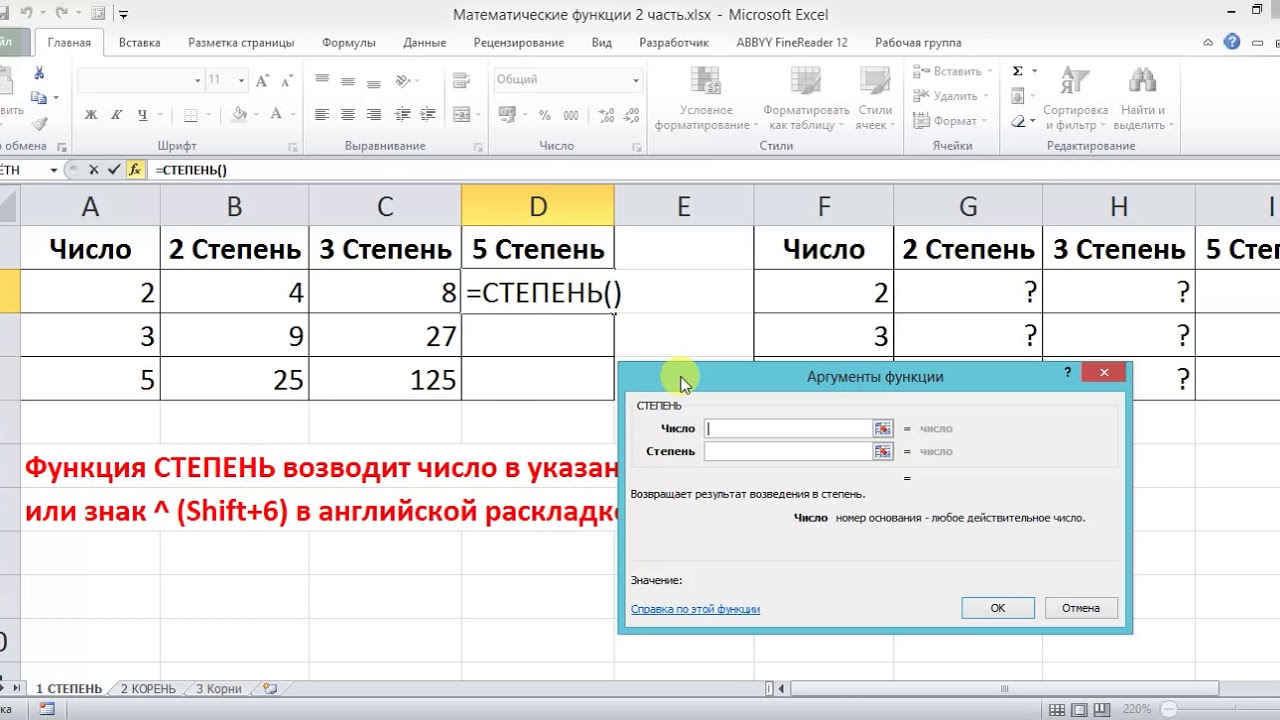Click the Вставить cells button

[952, 72]
